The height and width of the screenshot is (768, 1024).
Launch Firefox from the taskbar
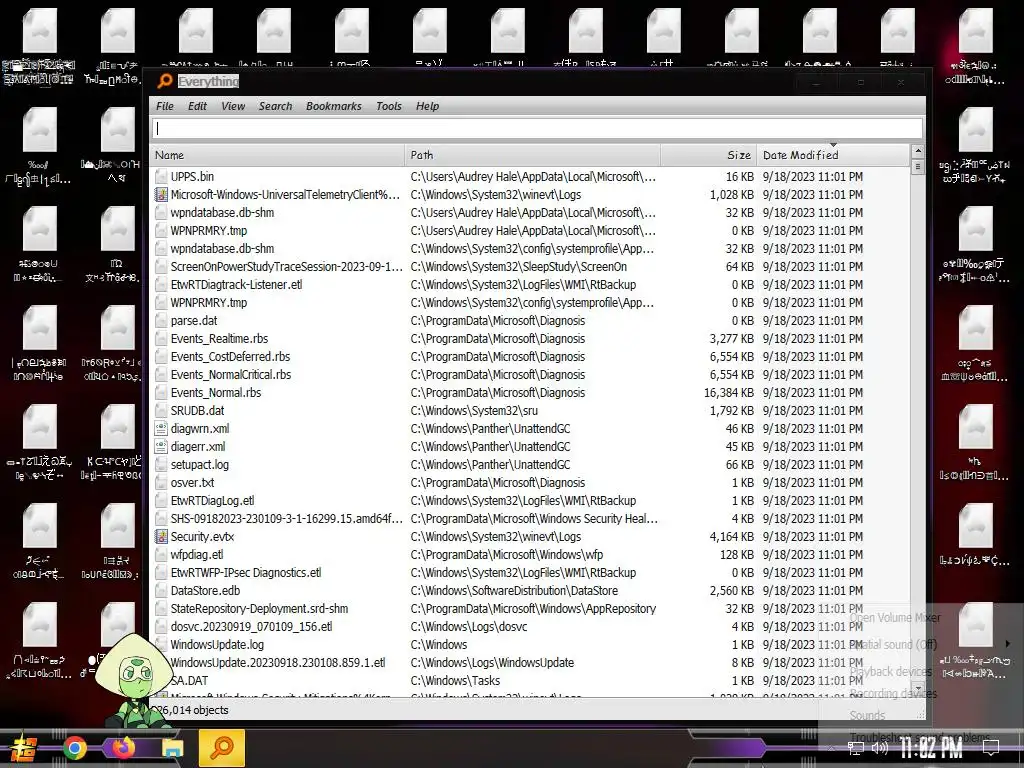point(122,747)
